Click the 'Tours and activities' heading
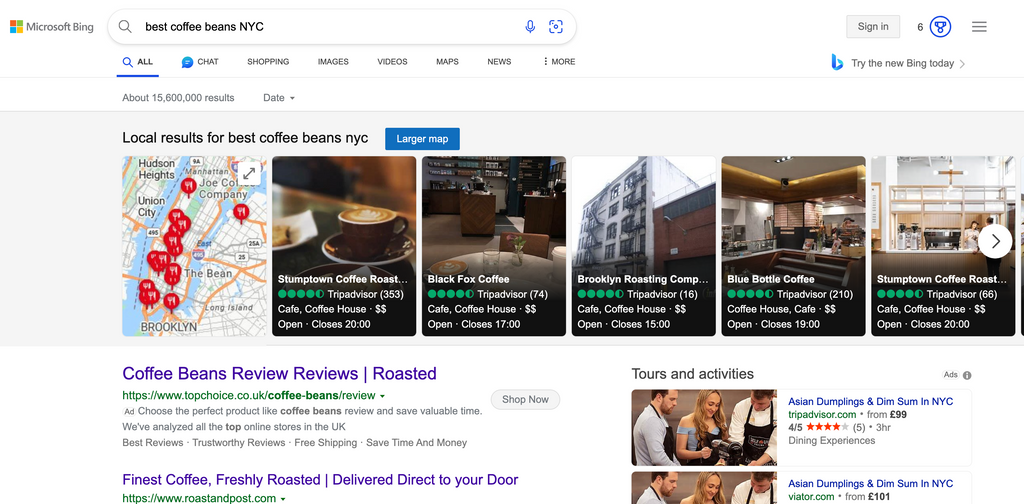 692,374
